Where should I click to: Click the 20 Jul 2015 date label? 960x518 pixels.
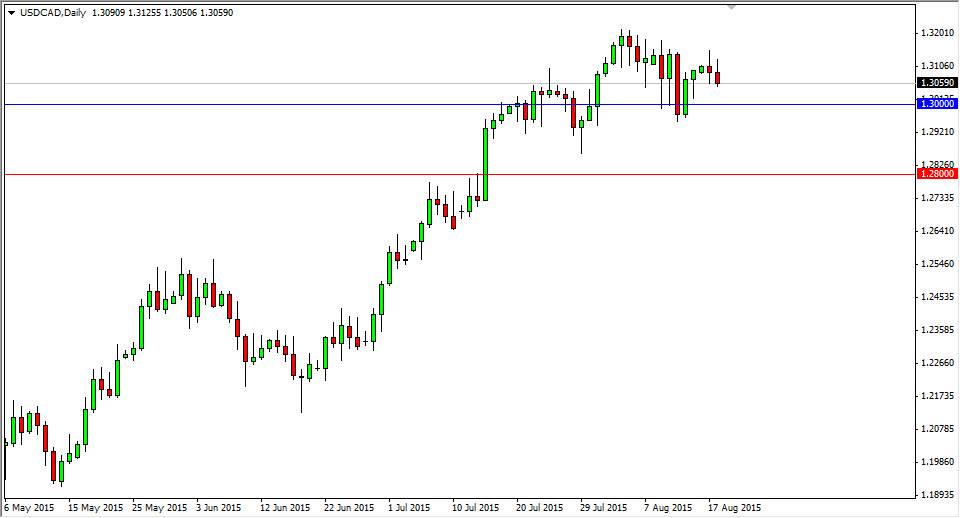539,508
